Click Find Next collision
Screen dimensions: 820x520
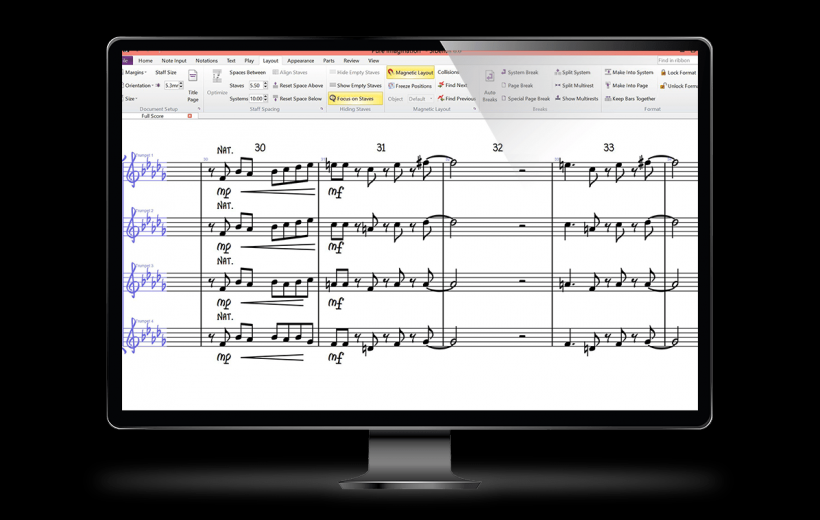click(452, 85)
